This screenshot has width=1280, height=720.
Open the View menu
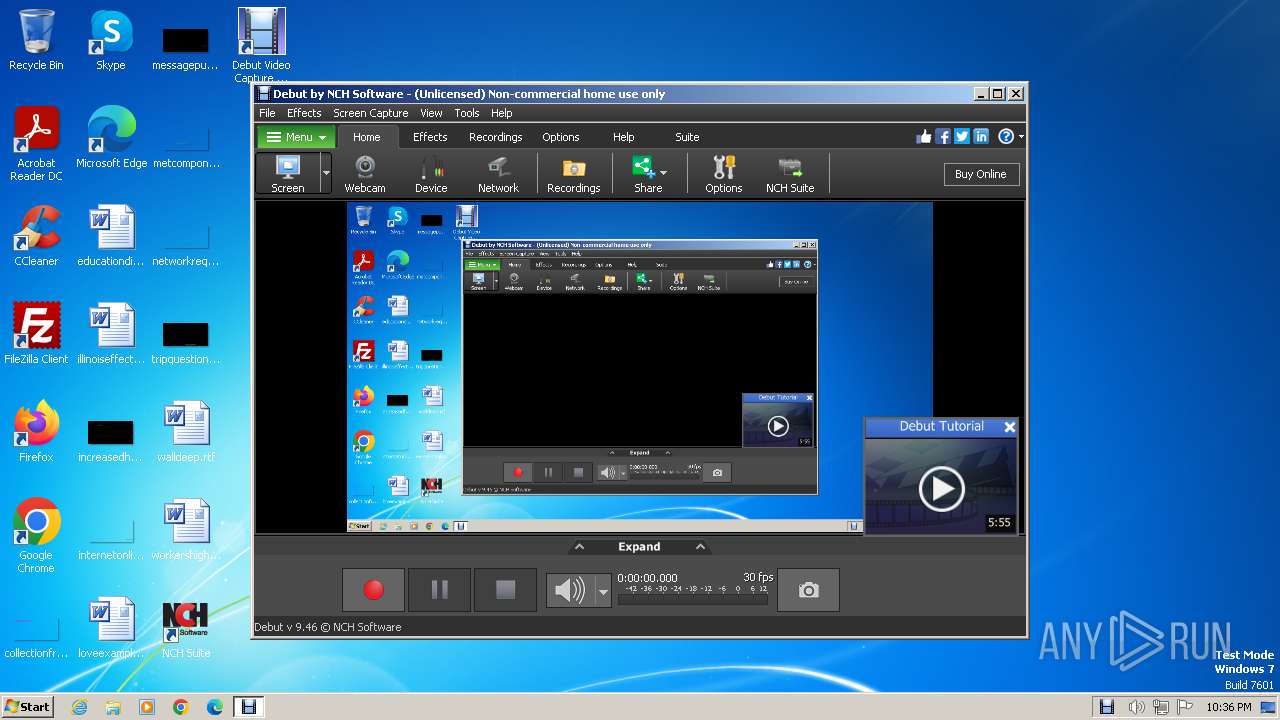pyautogui.click(x=431, y=113)
